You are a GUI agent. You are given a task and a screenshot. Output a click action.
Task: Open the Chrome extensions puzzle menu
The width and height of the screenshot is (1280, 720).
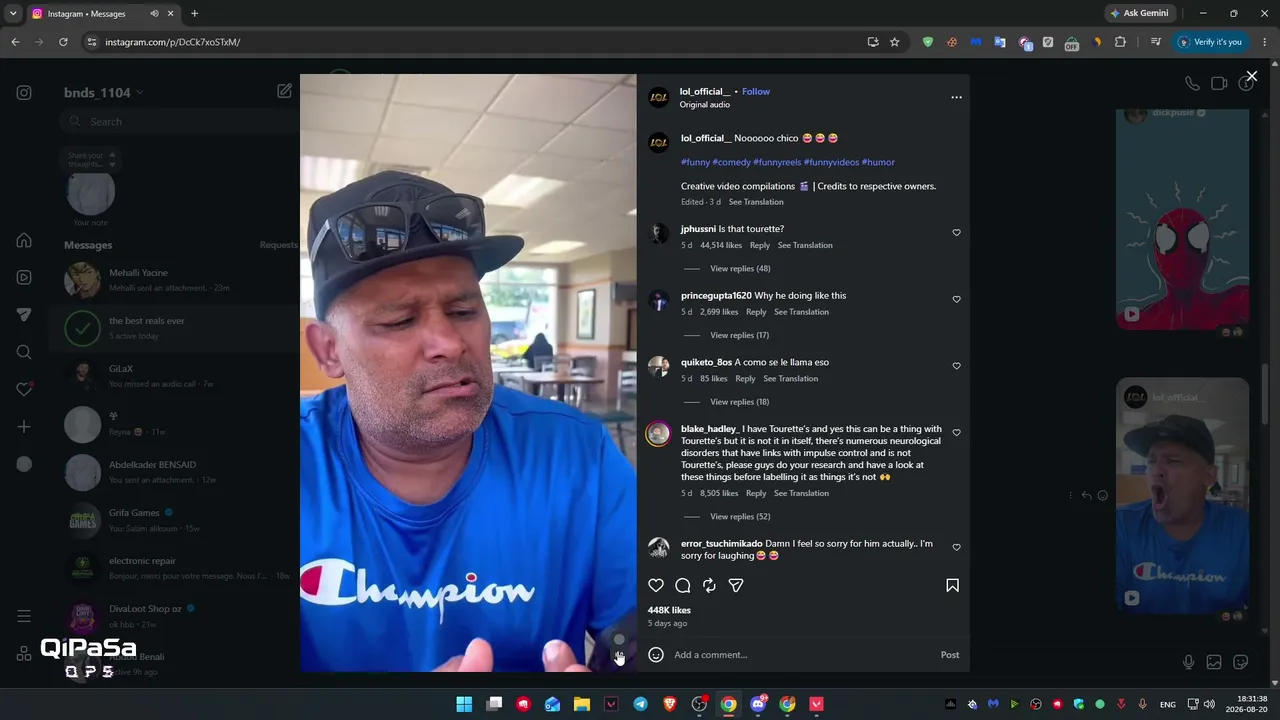click(x=1120, y=42)
